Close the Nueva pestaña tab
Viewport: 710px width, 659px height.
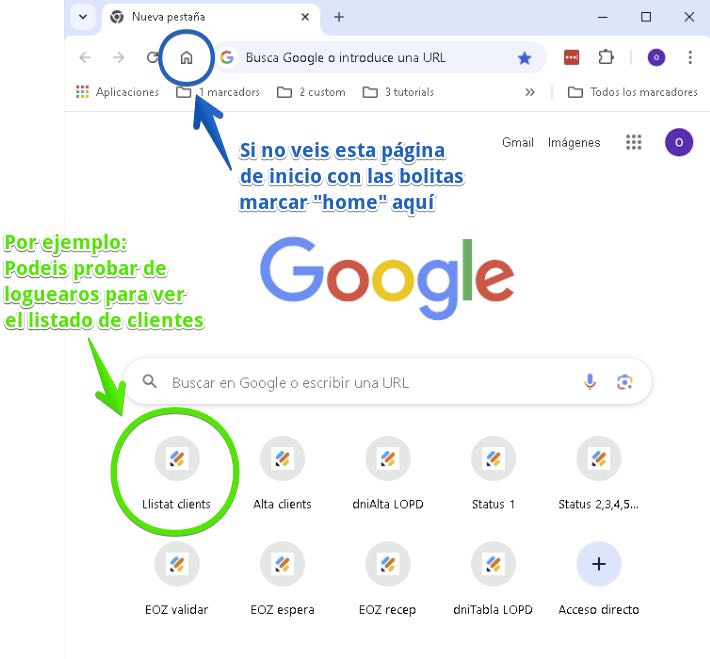click(x=305, y=17)
